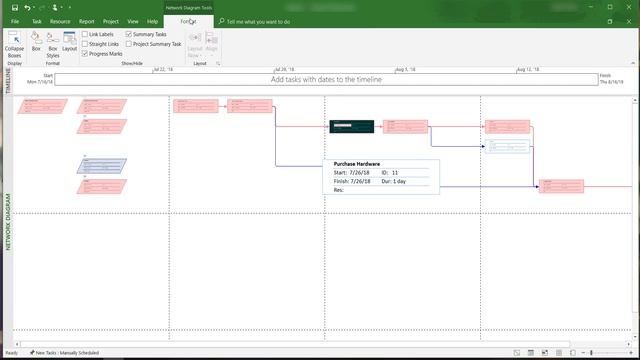
Task: Open the Box Styles tool
Action: 53,44
